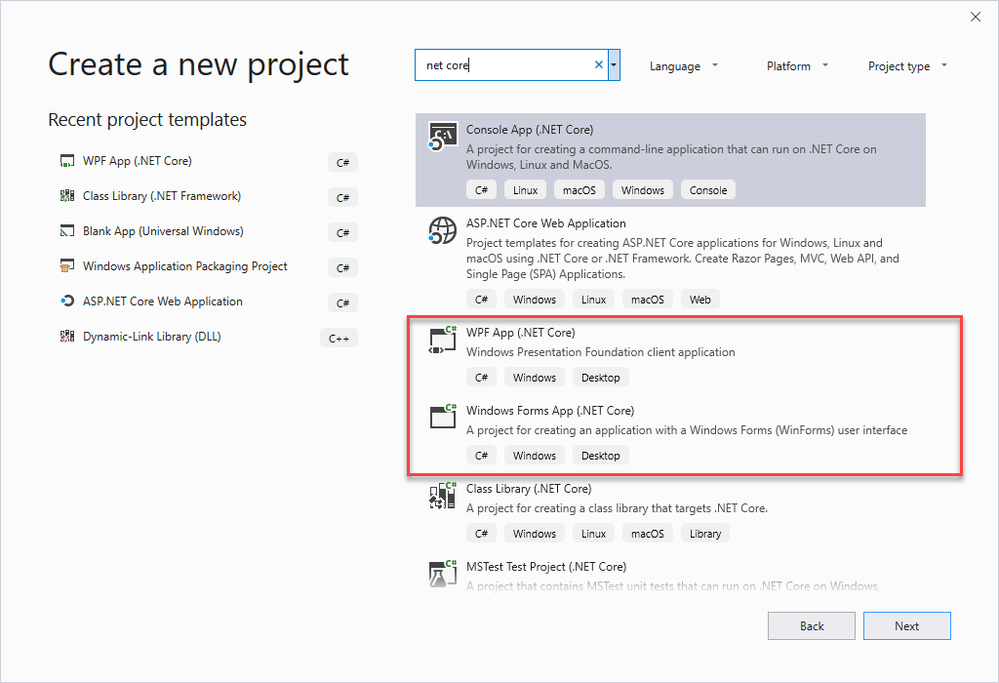Click into the template search field
The width and height of the screenshot is (999, 683).
[505, 66]
